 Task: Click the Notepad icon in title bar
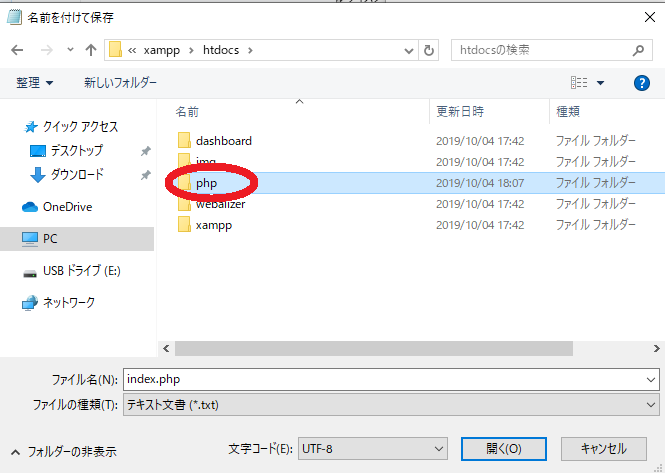[14, 17]
